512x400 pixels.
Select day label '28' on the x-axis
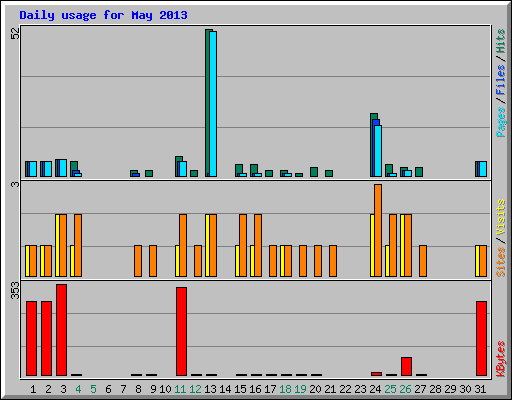pos(435,389)
